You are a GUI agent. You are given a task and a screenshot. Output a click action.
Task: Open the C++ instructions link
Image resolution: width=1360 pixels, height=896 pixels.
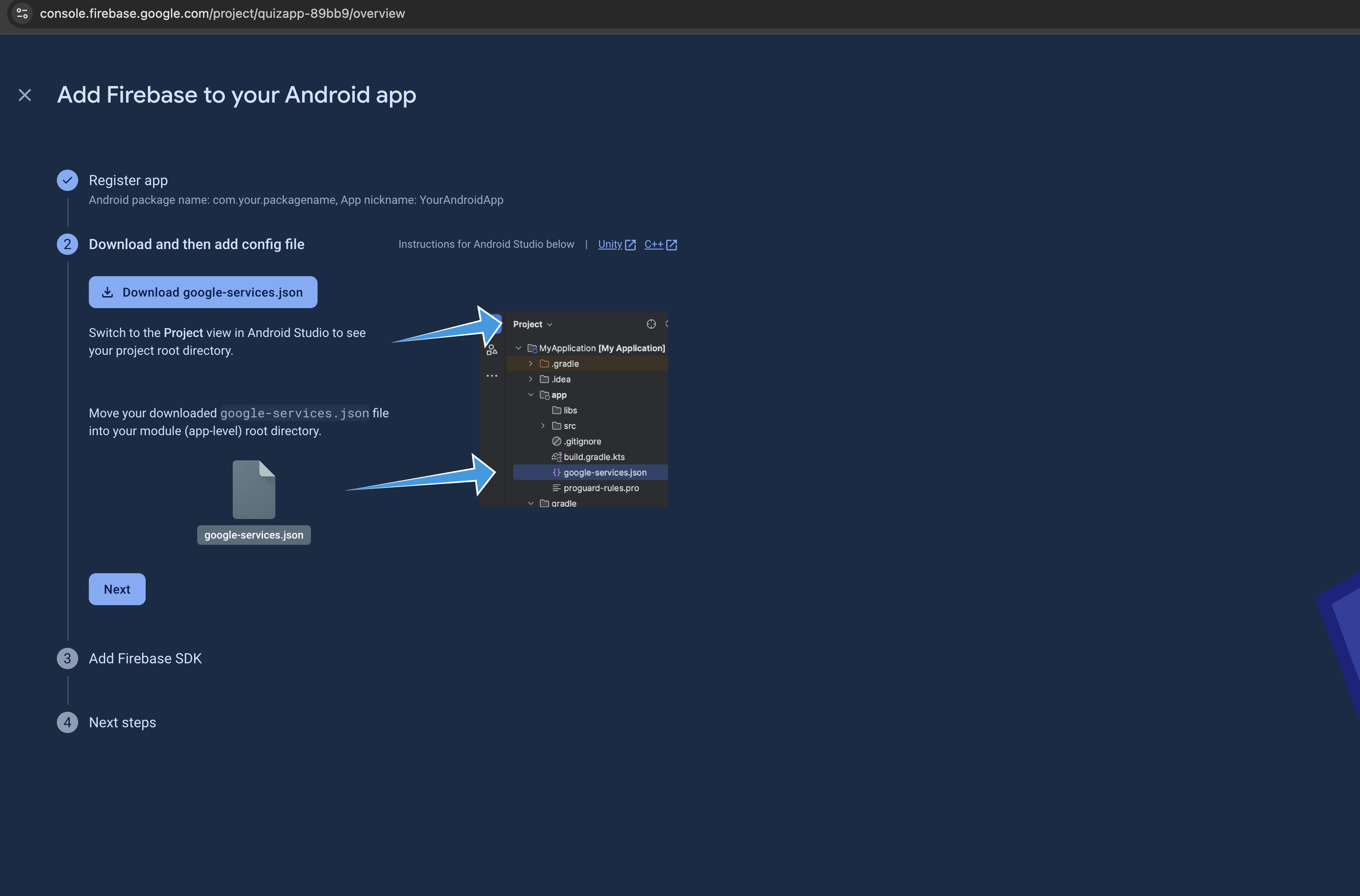653,245
